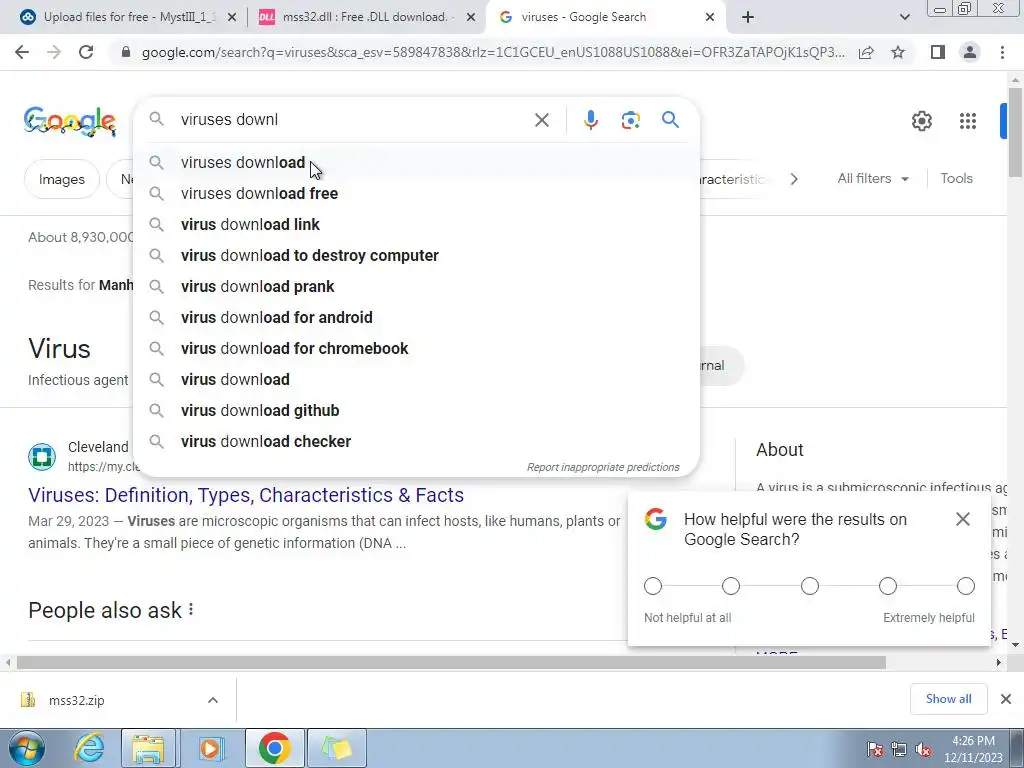Click in the Google search input field
Viewport: 1024px width, 768px height.
(x=353, y=120)
